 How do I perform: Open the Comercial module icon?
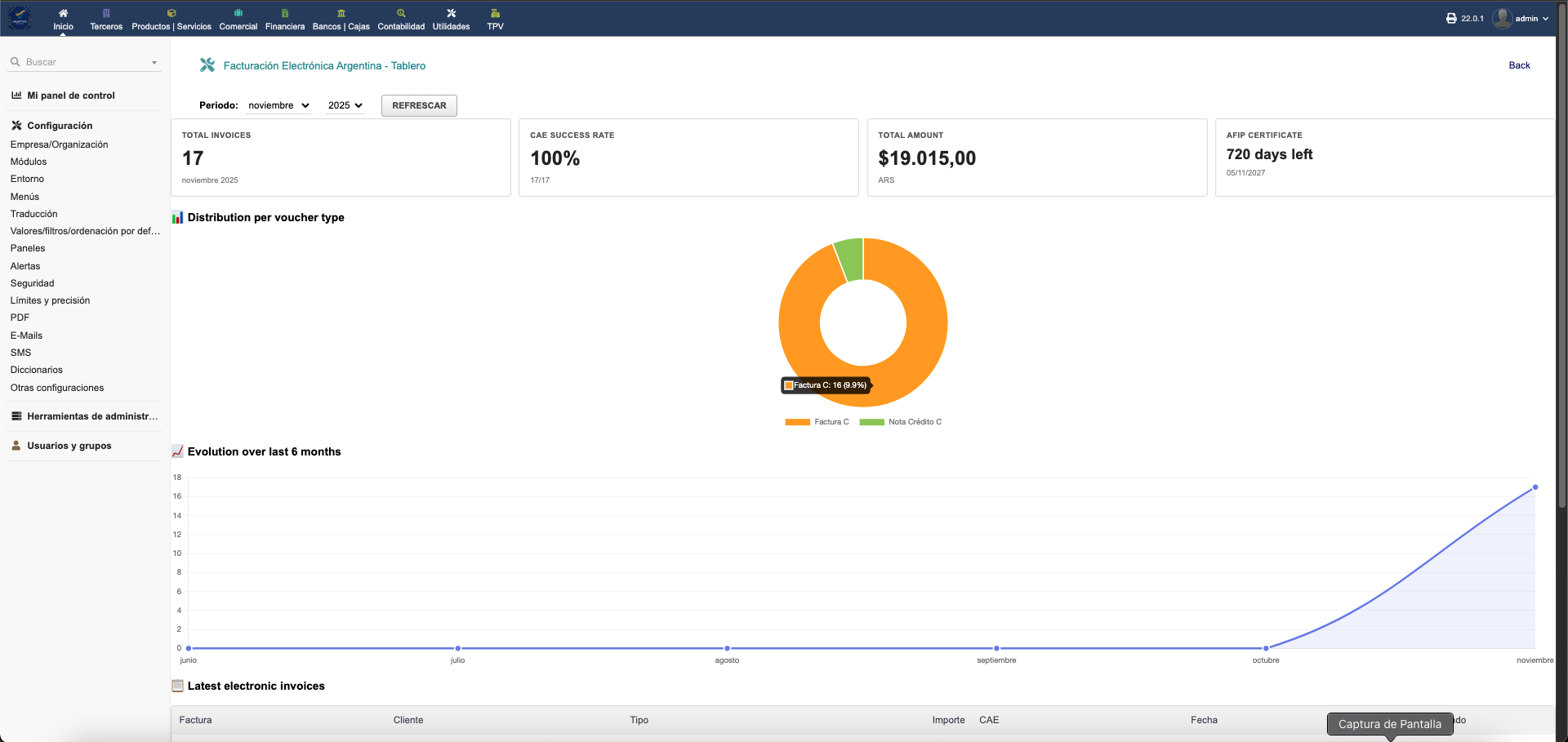238,13
